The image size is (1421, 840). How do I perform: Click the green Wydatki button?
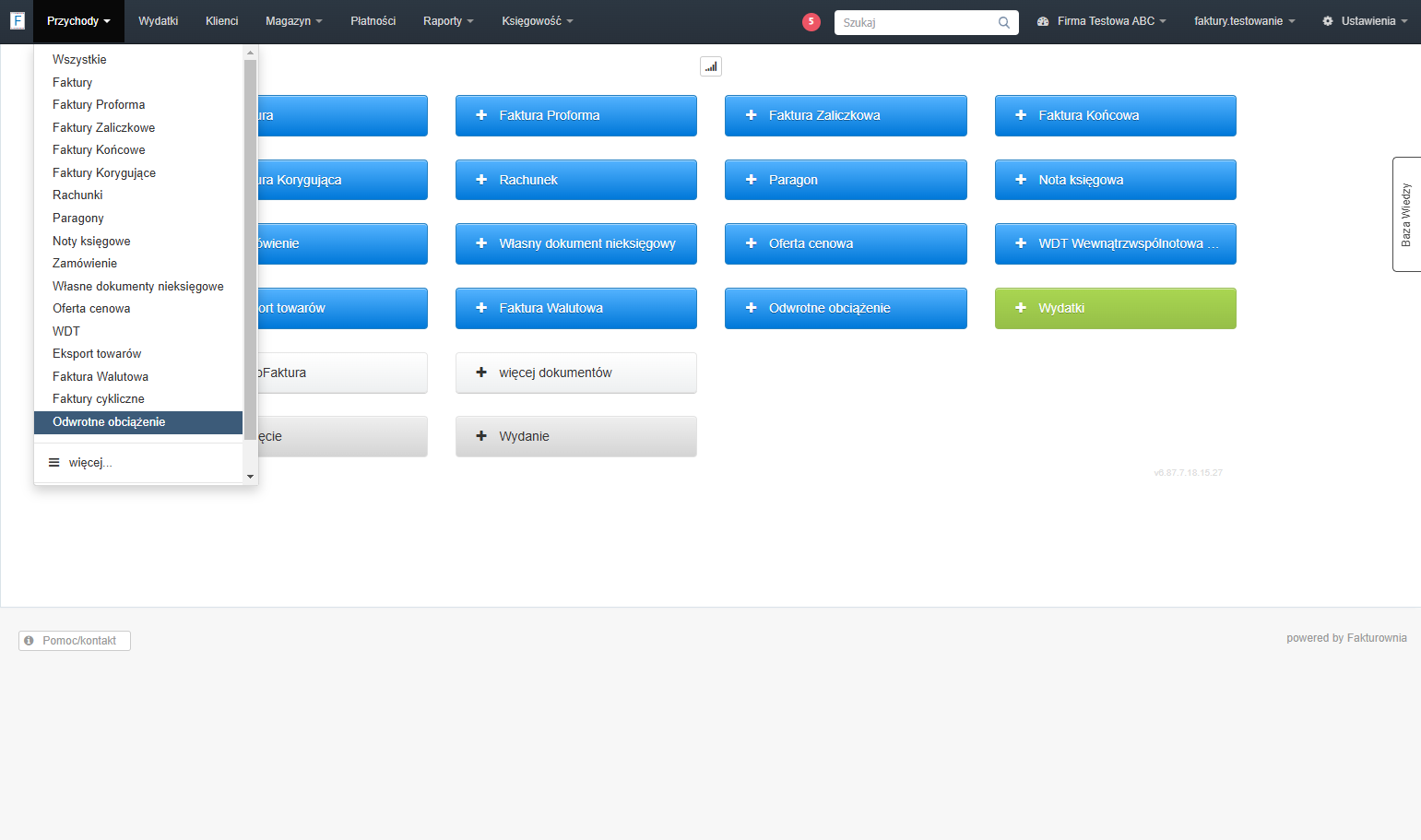[x=1116, y=309]
